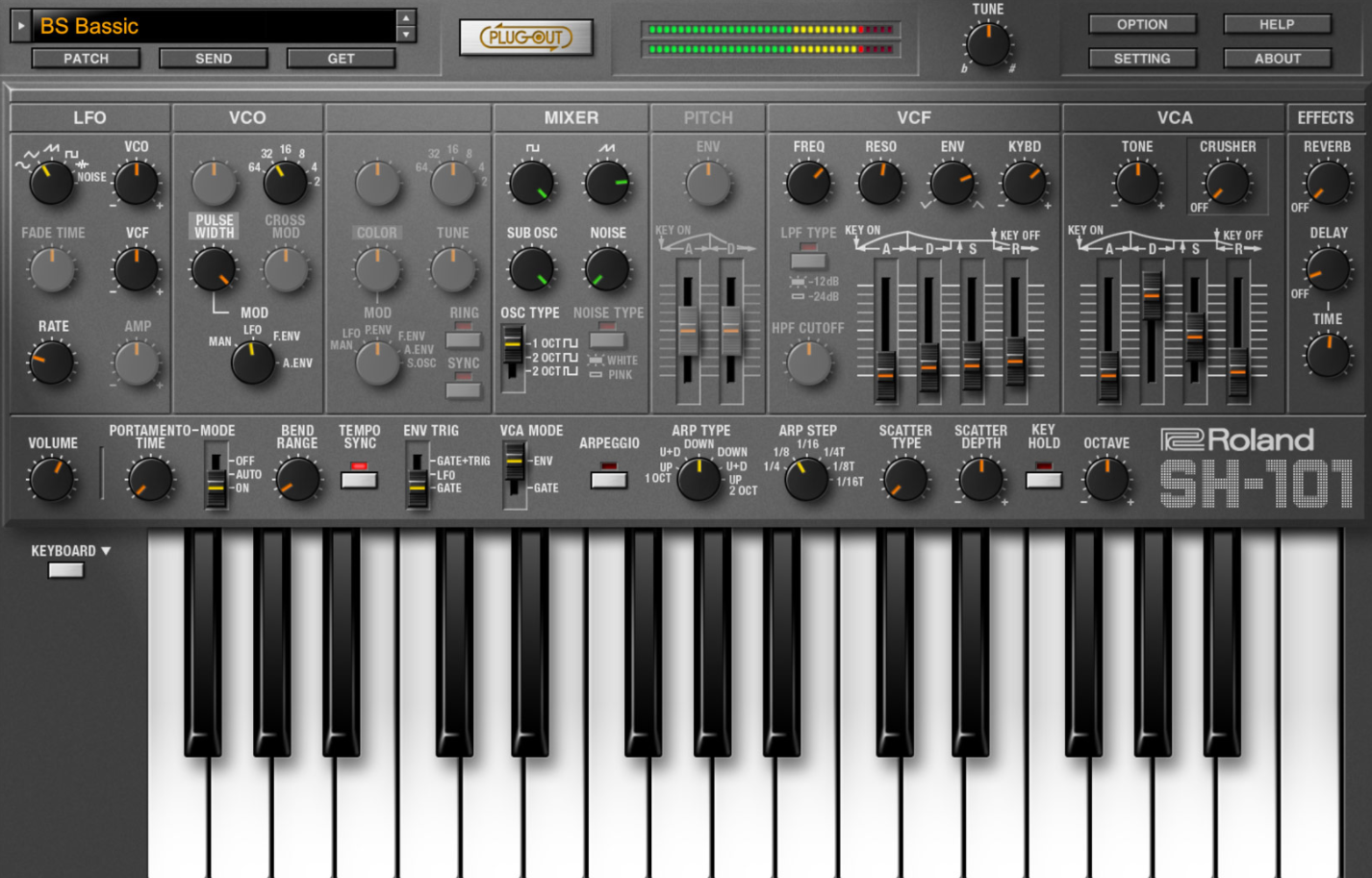Click the patch selector up arrow
The width and height of the screenshot is (1372, 878).
coord(408,16)
